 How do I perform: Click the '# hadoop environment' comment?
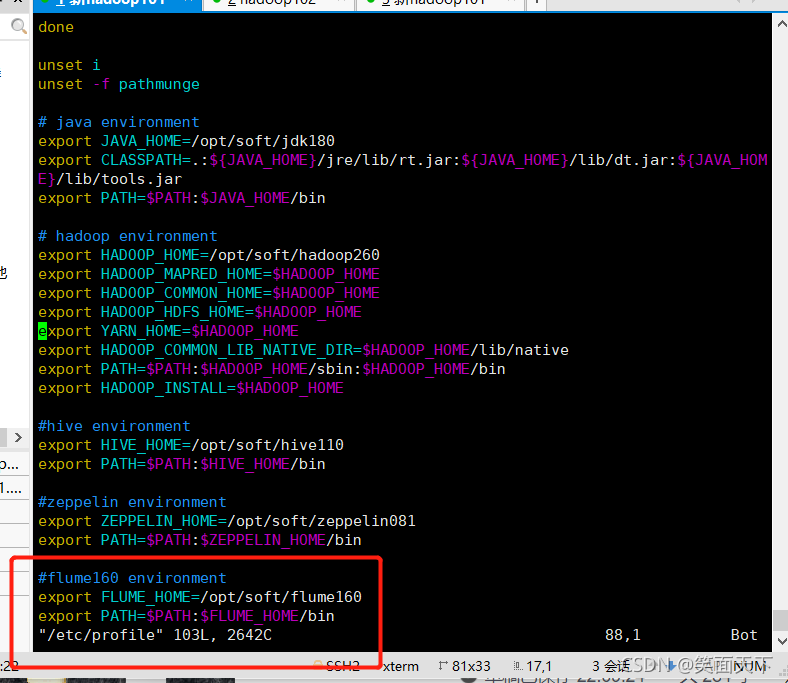coord(128,236)
